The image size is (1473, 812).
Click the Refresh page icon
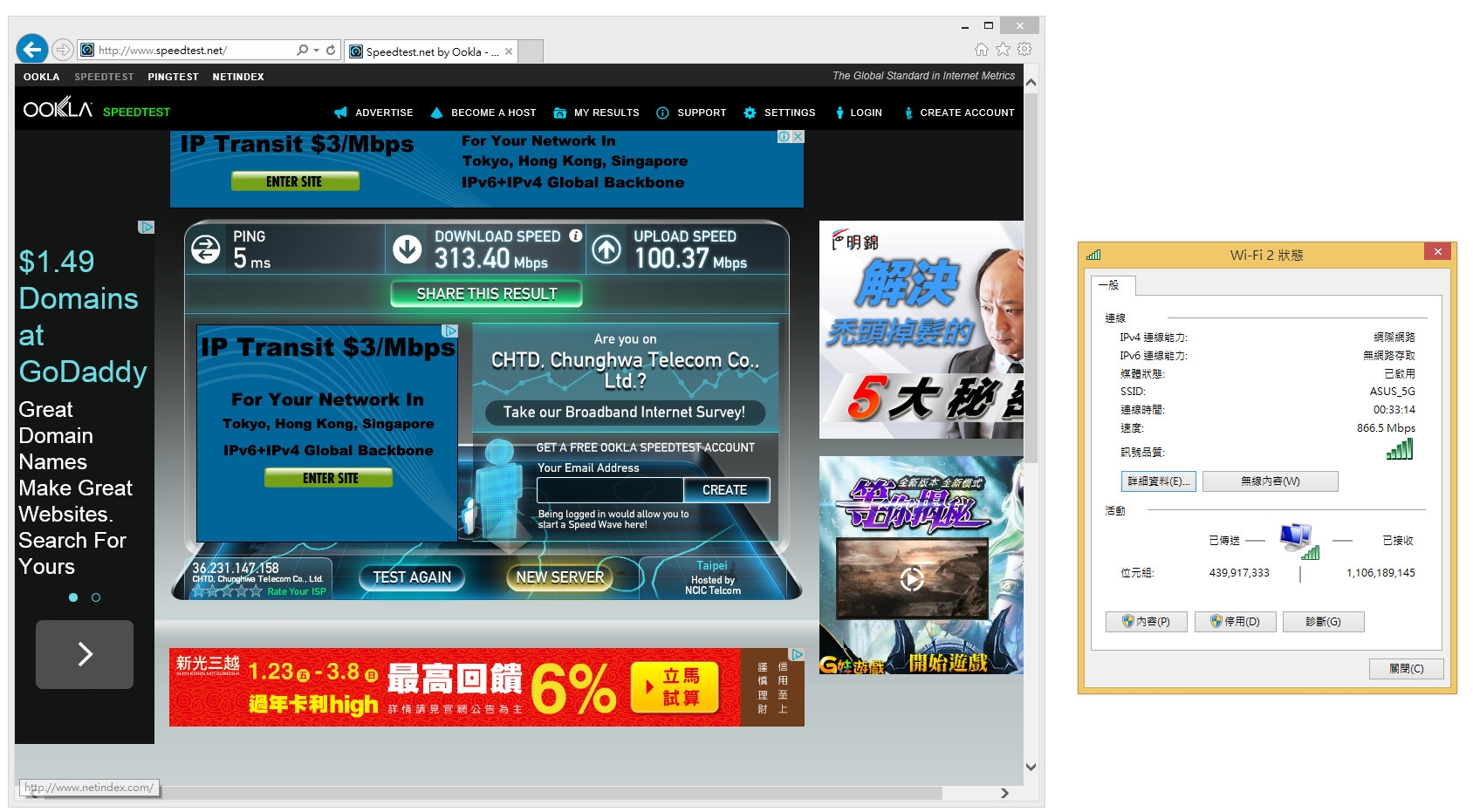tap(331, 51)
